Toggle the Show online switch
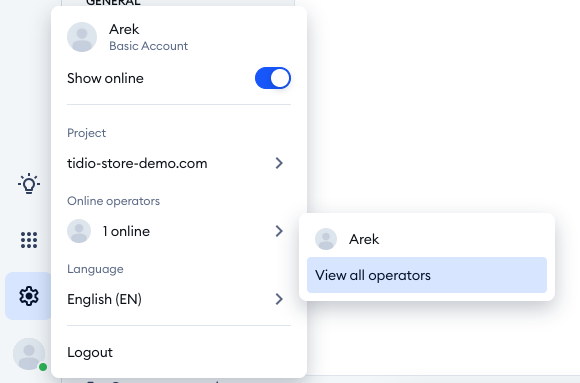580x383 pixels. tap(273, 78)
